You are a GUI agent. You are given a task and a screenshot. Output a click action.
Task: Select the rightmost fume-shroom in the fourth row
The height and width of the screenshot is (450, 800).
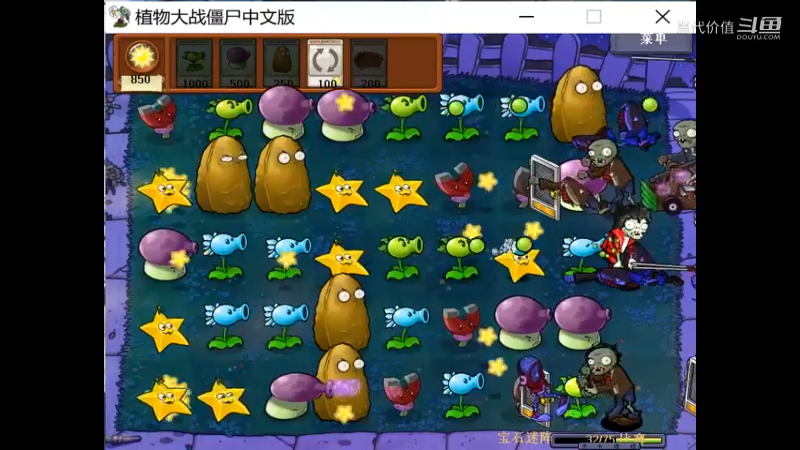[x=582, y=323]
